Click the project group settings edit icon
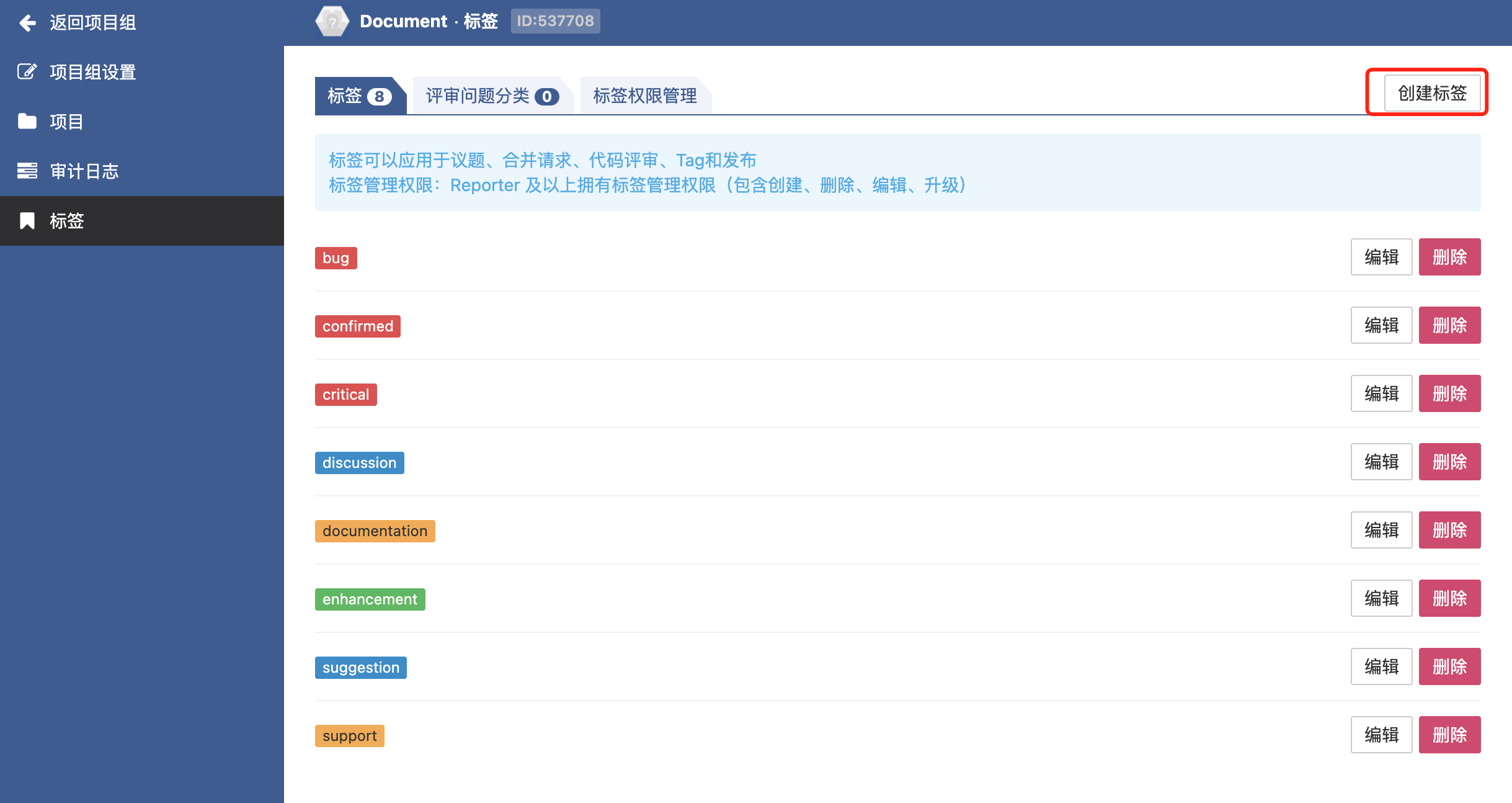Image resolution: width=1512 pixels, height=803 pixels. (27, 72)
